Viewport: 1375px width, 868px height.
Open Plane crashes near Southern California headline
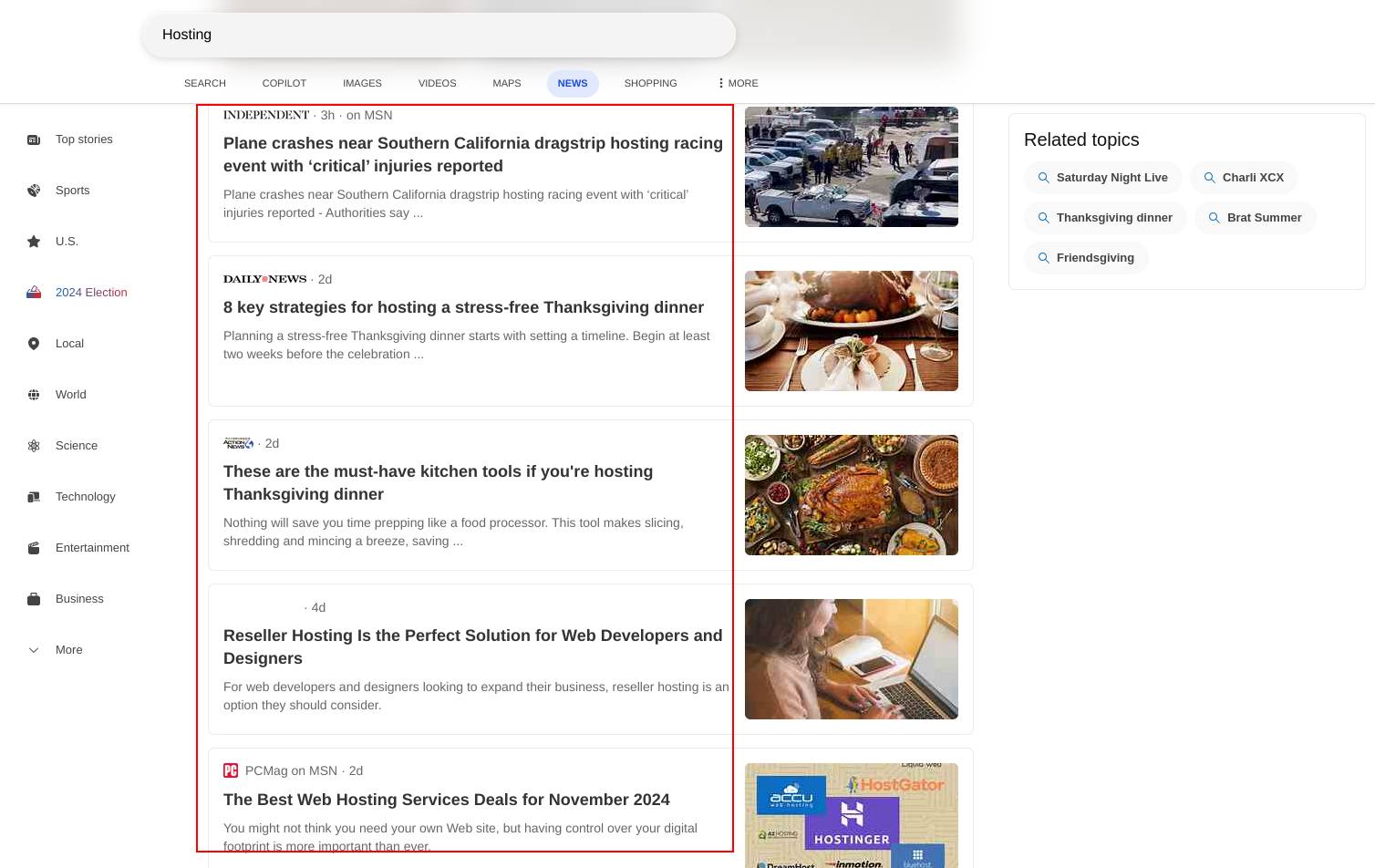click(473, 155)
